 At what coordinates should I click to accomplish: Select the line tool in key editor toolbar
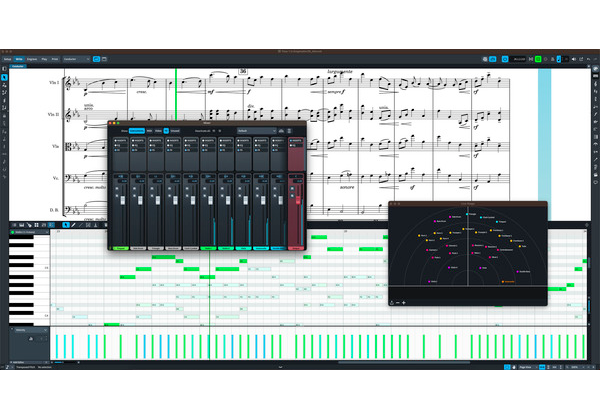pos(81,225)
